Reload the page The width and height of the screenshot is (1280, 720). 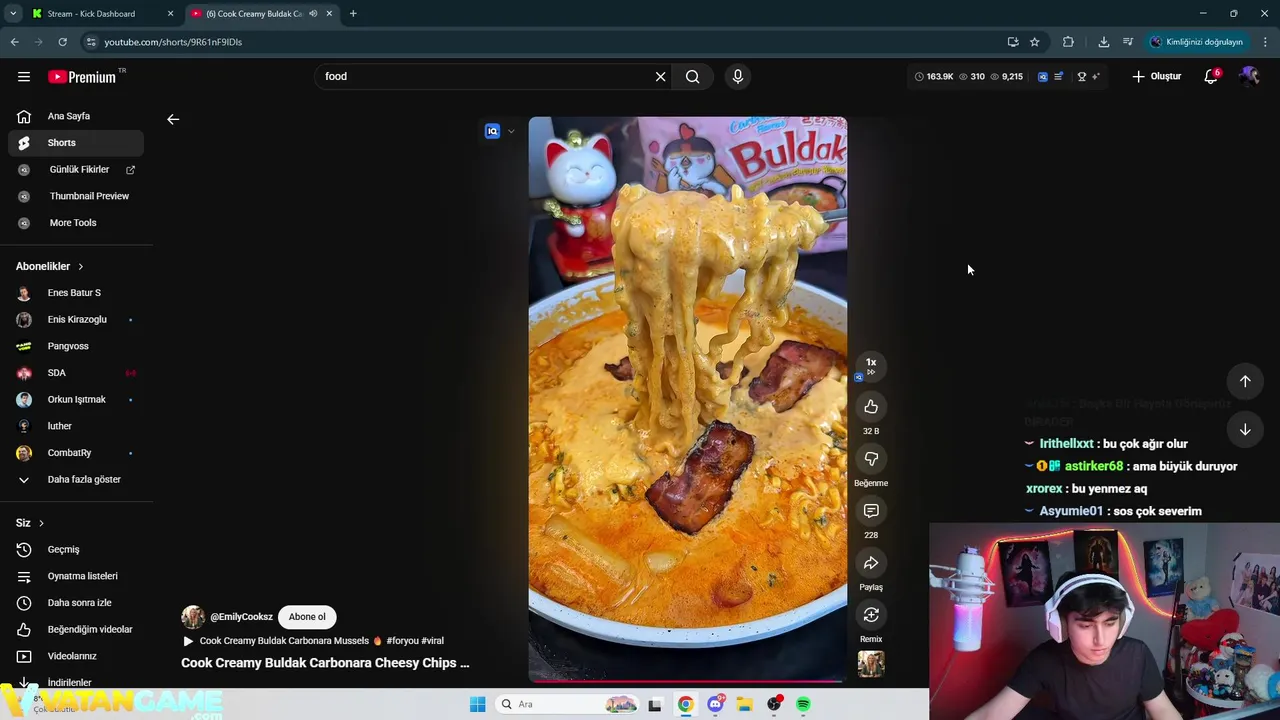click(x=62, y=42)
